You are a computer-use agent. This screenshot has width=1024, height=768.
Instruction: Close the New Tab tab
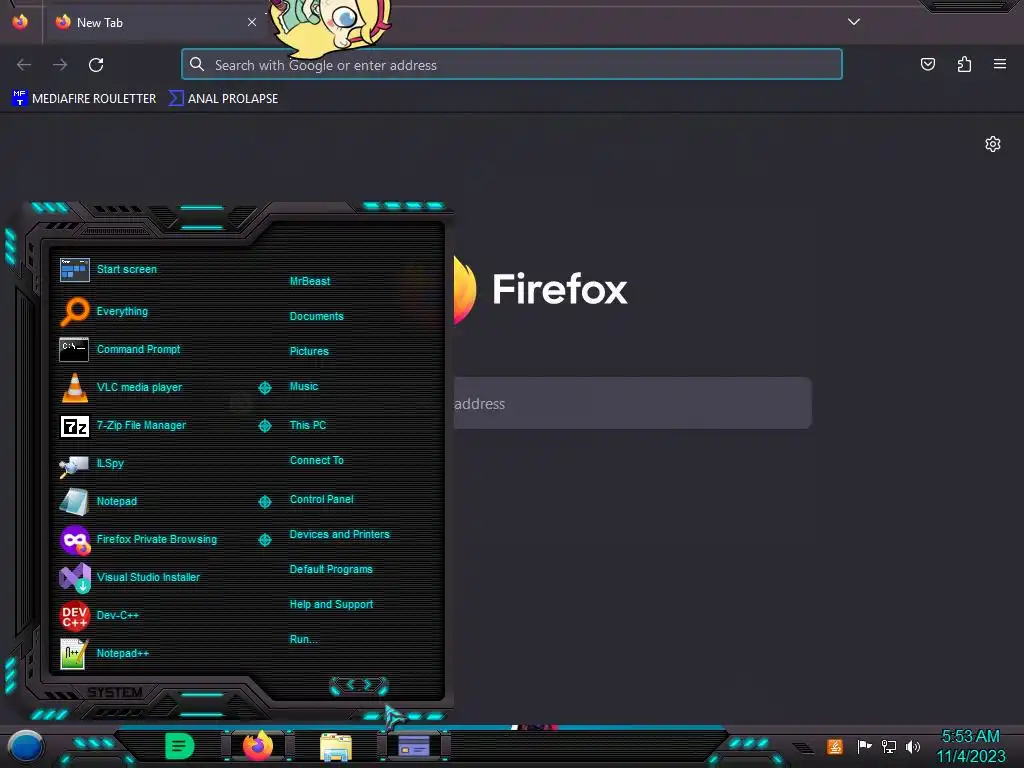tap(251, 22)
